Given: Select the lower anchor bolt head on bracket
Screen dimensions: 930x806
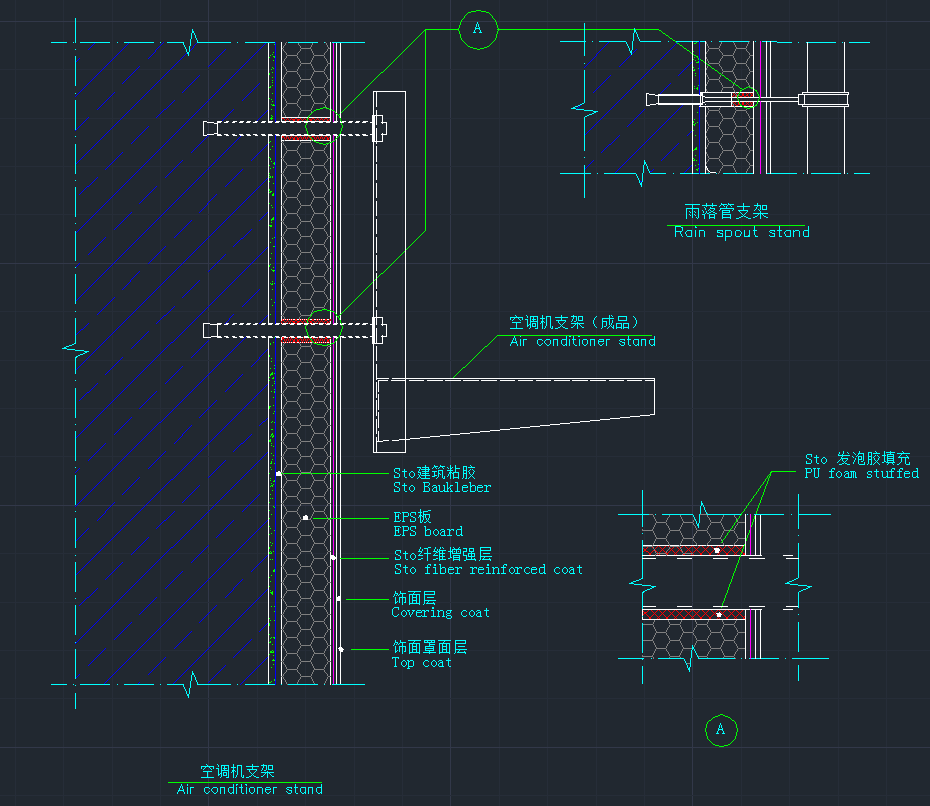Looking at the screenshot, I should 378,329.
